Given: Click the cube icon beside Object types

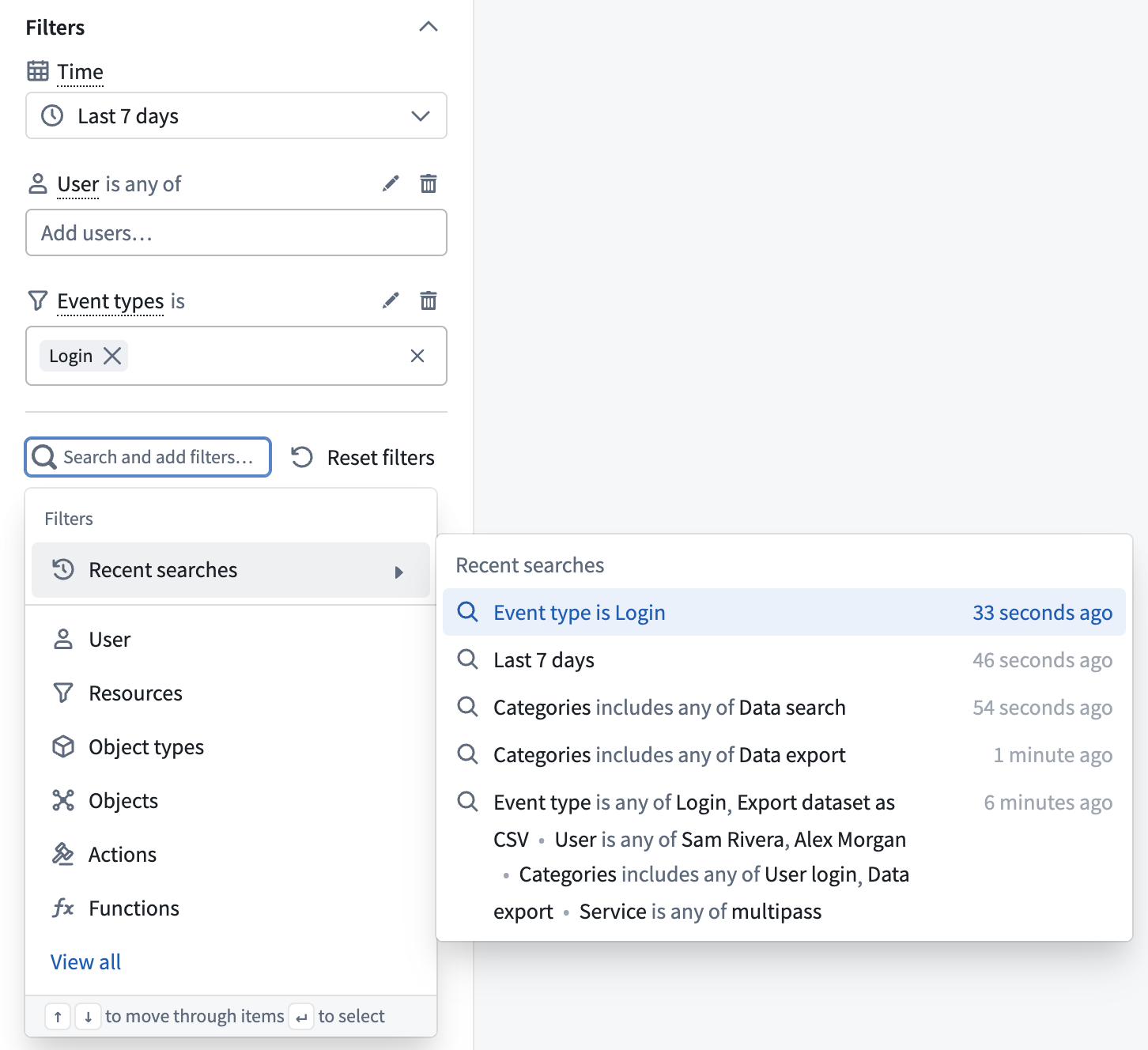Looking at the screenshot, I should (63, 746).
